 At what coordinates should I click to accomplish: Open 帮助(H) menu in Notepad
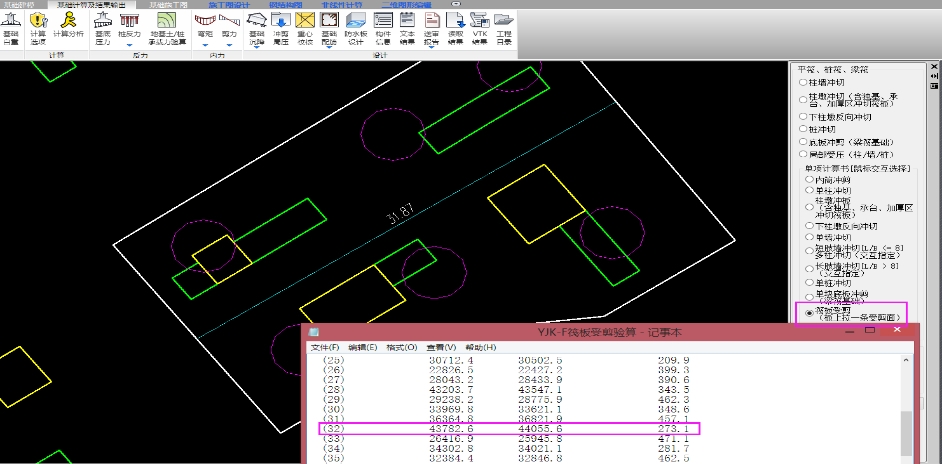pyautogui.click(x=481, y=348)
